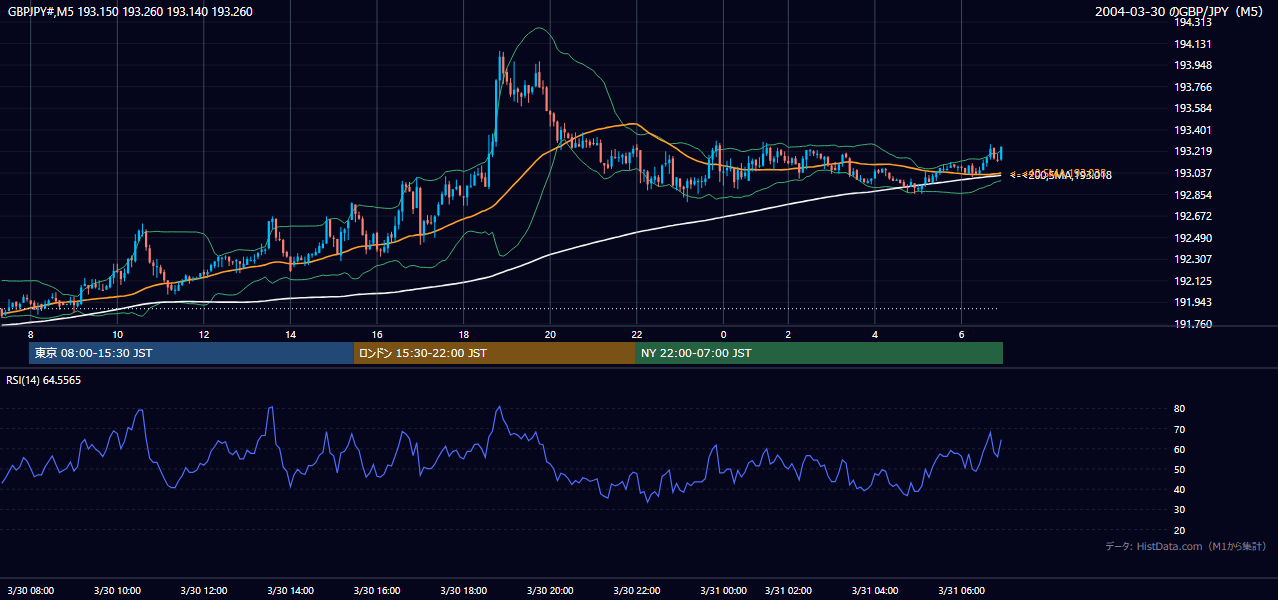Image resolution: width=1278 pixels, height=600 pixels.
Task: Select price level 193.948 on axis
Action: (1193, 65)
